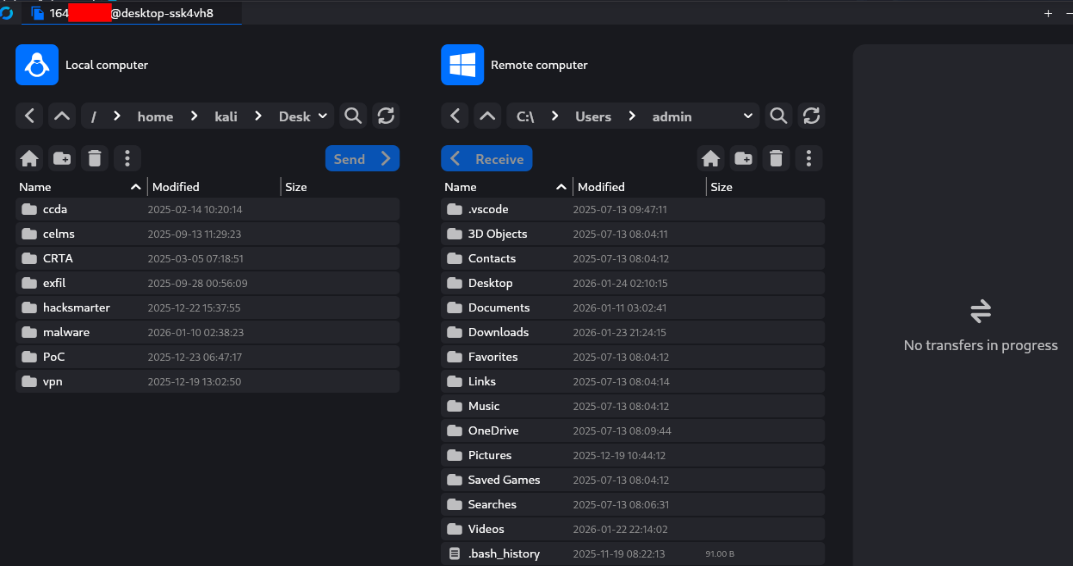This screenshot has width=1073, height=566.
Task: Create new folder in remote pane
Action: point(743,159)
